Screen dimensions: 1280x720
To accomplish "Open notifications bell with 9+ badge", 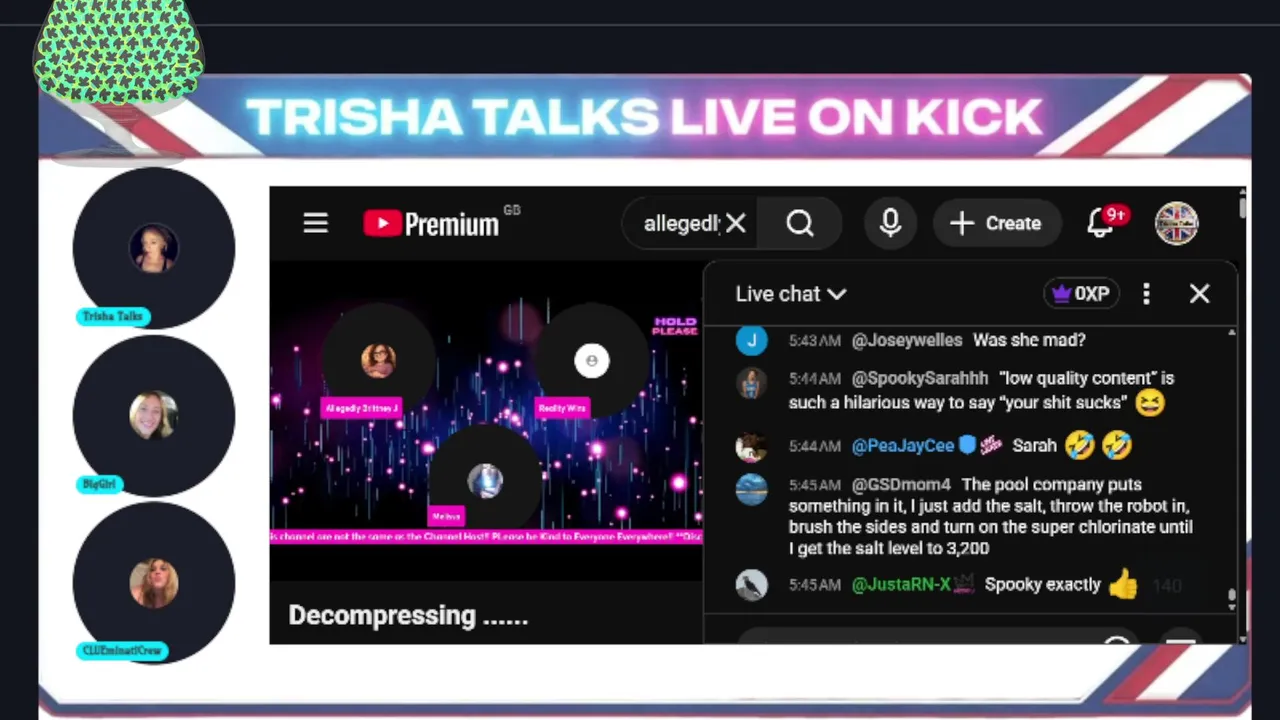I will pos(1105,221).
